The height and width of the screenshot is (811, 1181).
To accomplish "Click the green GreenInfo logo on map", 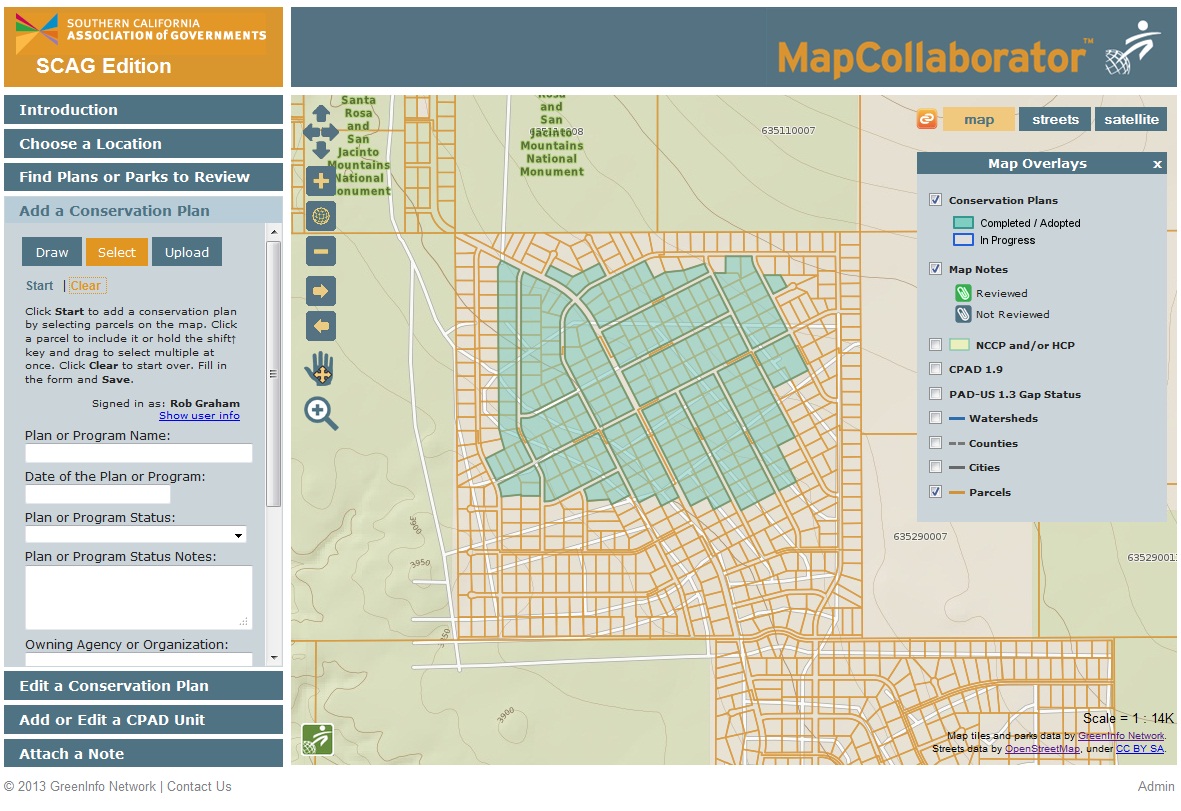I will (318, 739).
